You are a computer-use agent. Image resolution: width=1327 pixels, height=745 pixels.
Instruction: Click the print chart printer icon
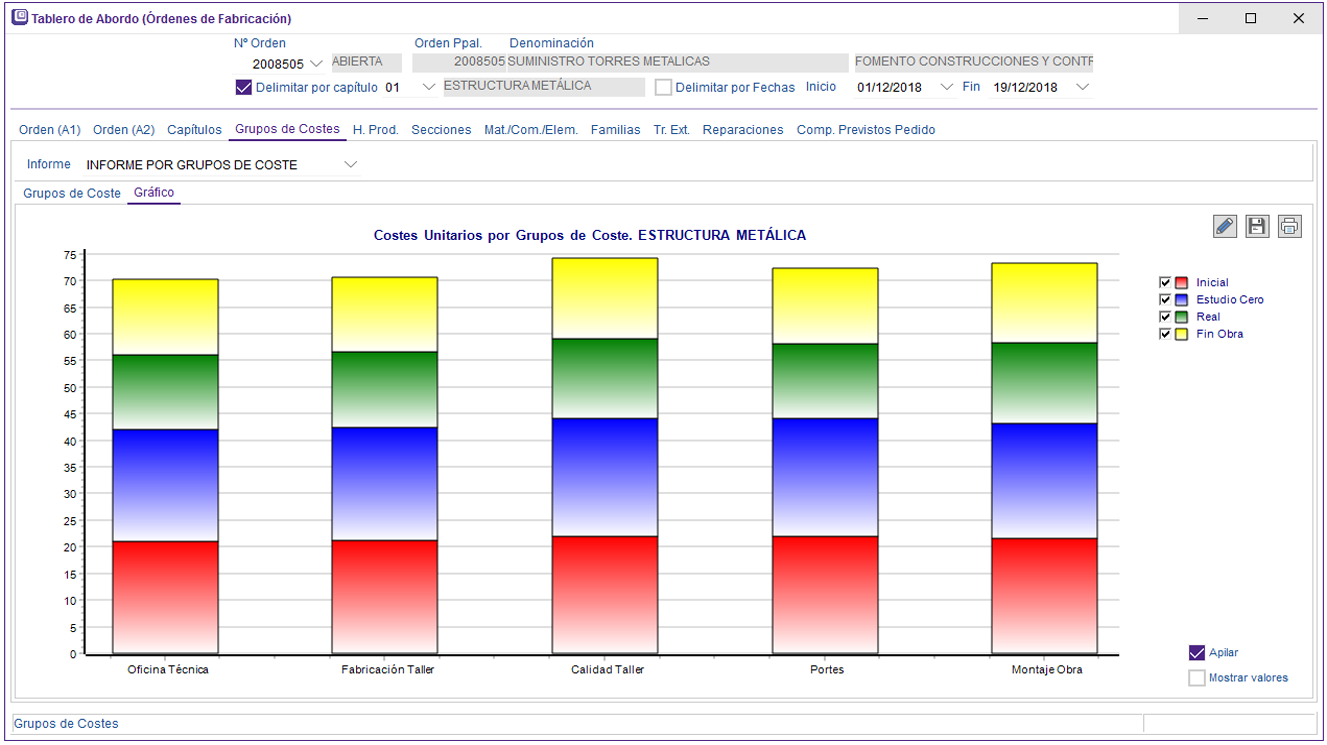[x=1290, y=226]
